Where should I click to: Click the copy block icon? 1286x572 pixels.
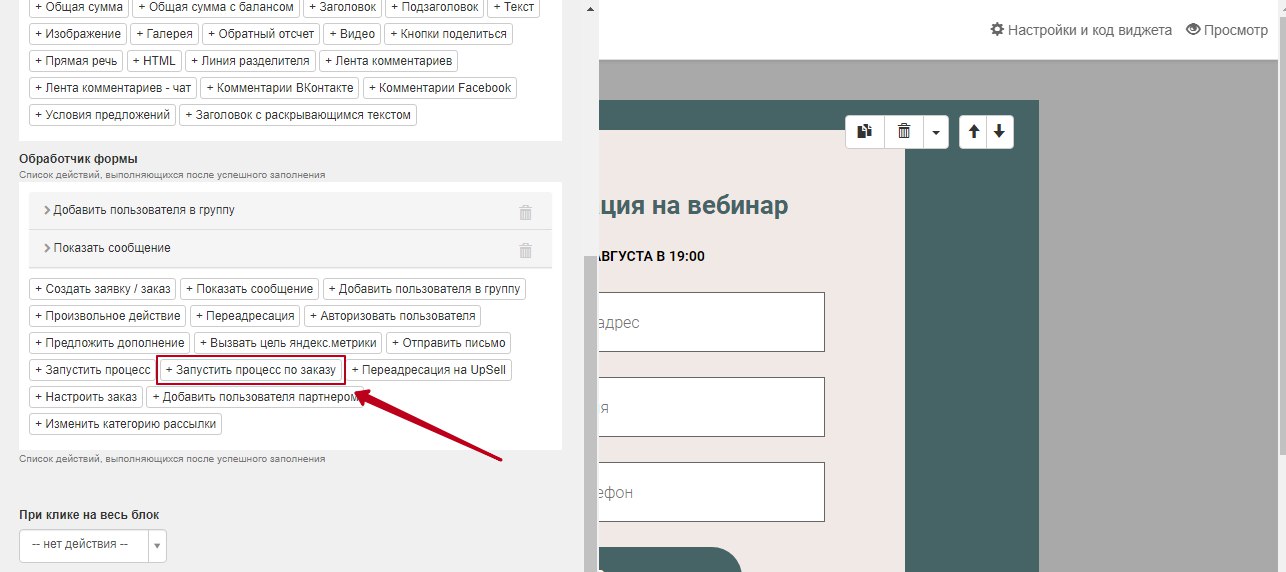(x=865, y=132)
